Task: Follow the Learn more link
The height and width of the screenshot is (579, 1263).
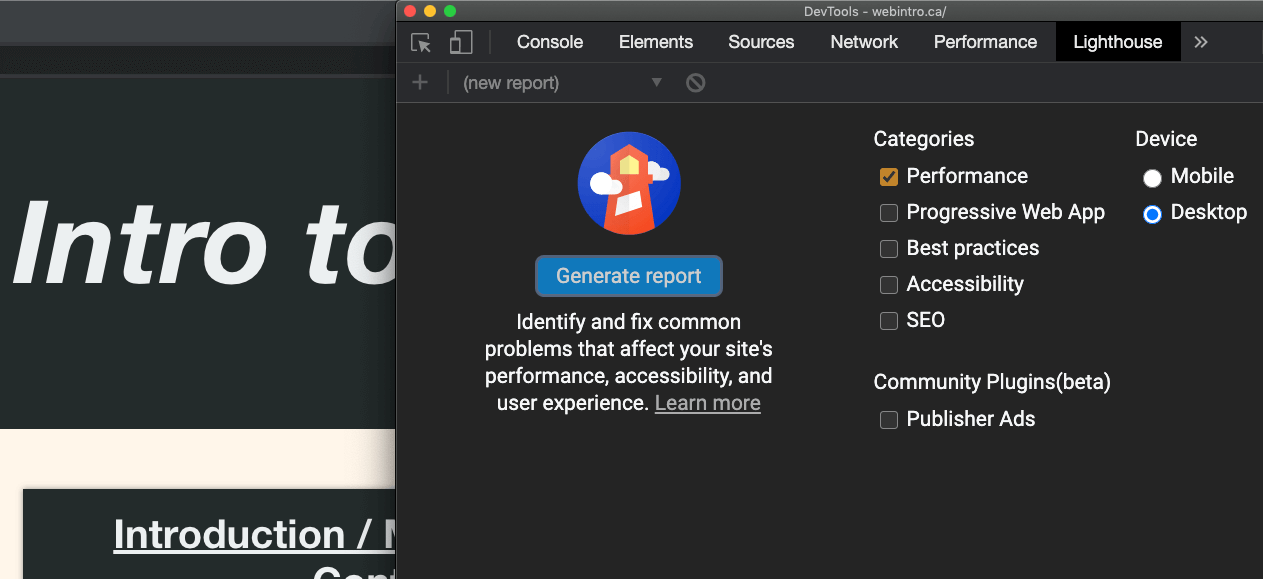Action: click(x=707, y=403)
